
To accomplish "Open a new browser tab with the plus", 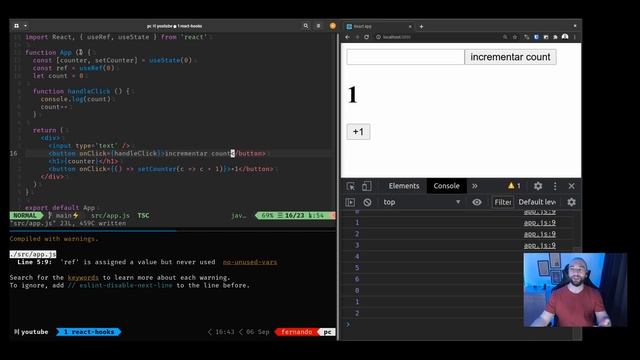I will (x=421, y=27).
